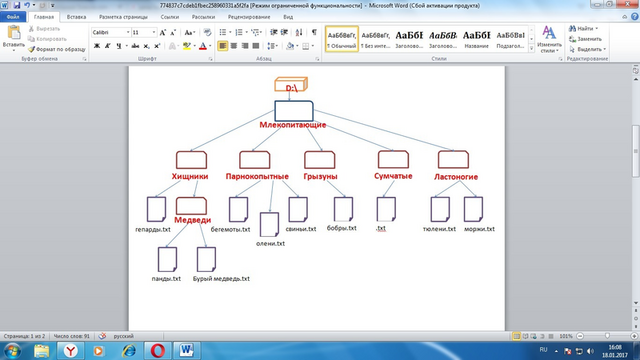Open the Рецензирование ribbon tab
Screen dimensions: 640x360
249,17
